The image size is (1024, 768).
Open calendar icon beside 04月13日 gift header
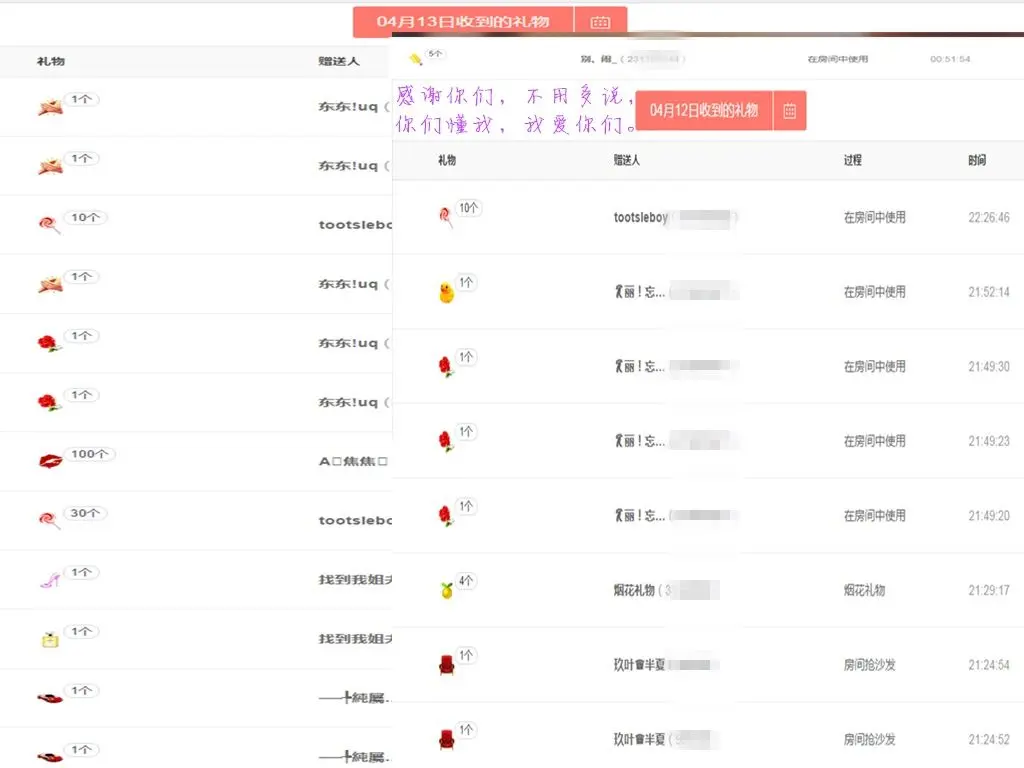[x=600, y=22]
